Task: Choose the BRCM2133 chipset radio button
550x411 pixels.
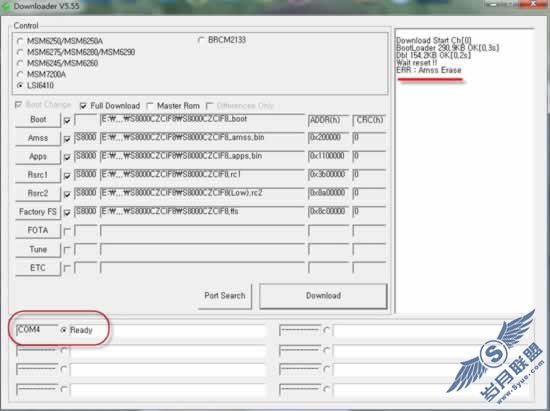Action: click(201, 40)
